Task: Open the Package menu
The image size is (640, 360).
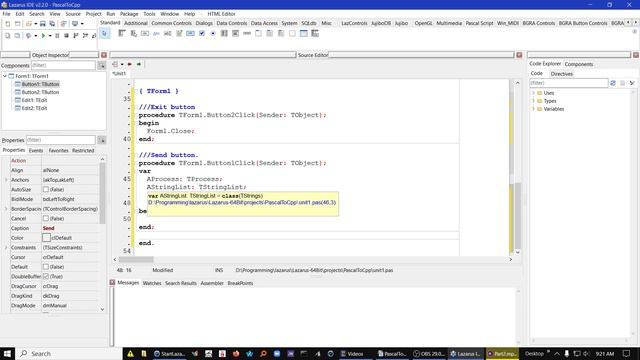Action: click(129, 14)
